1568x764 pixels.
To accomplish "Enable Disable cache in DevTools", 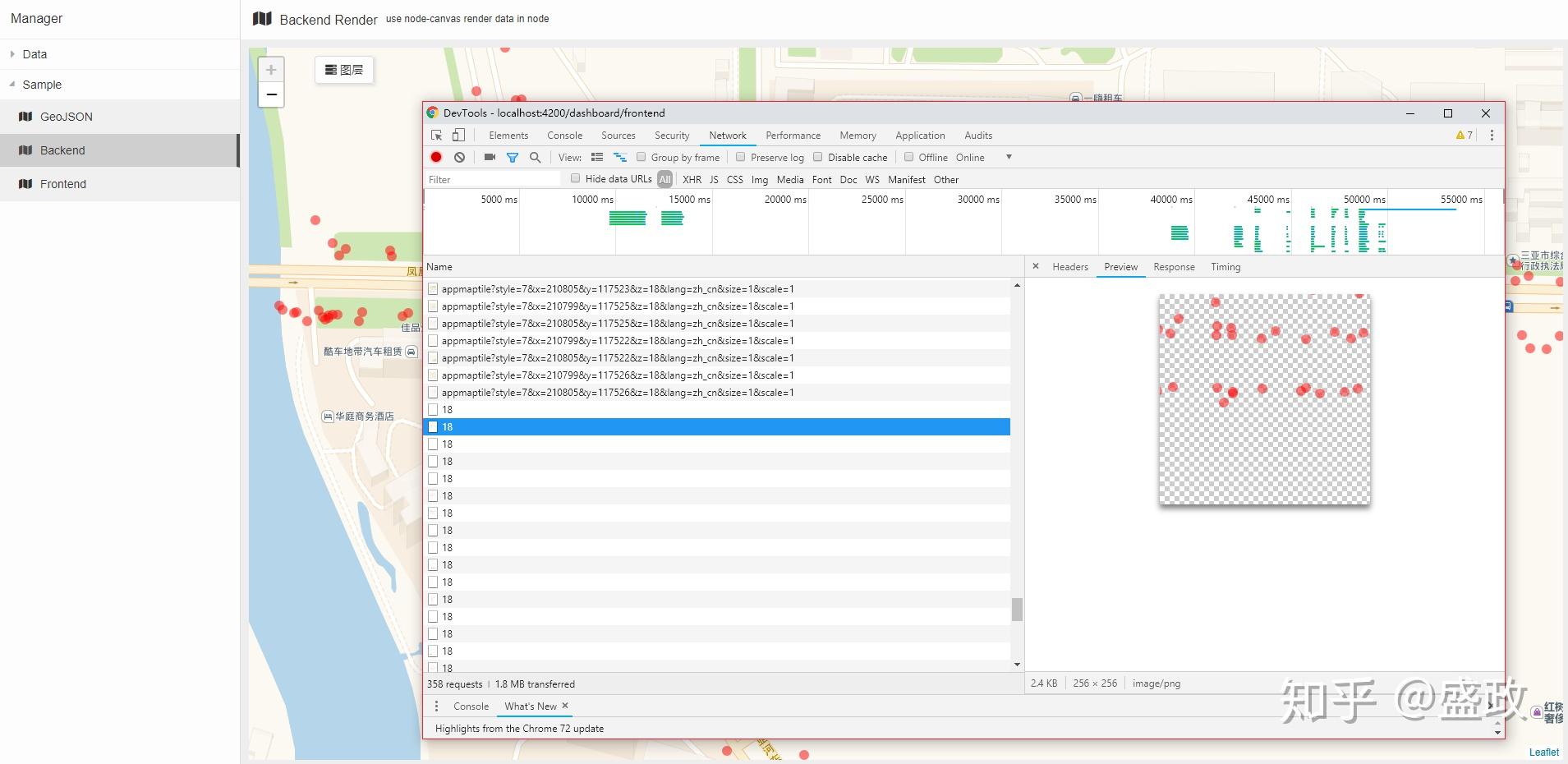I will pos(818,157).
